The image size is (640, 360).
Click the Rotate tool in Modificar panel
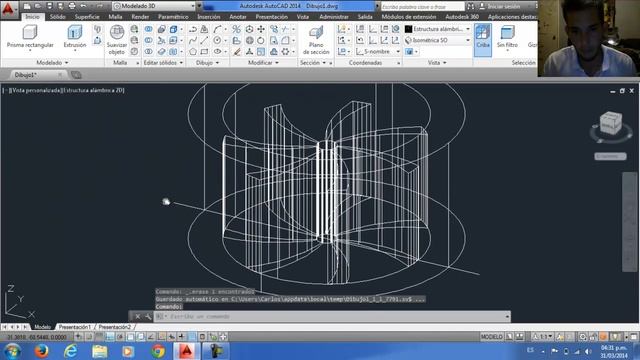pos(261,40)
